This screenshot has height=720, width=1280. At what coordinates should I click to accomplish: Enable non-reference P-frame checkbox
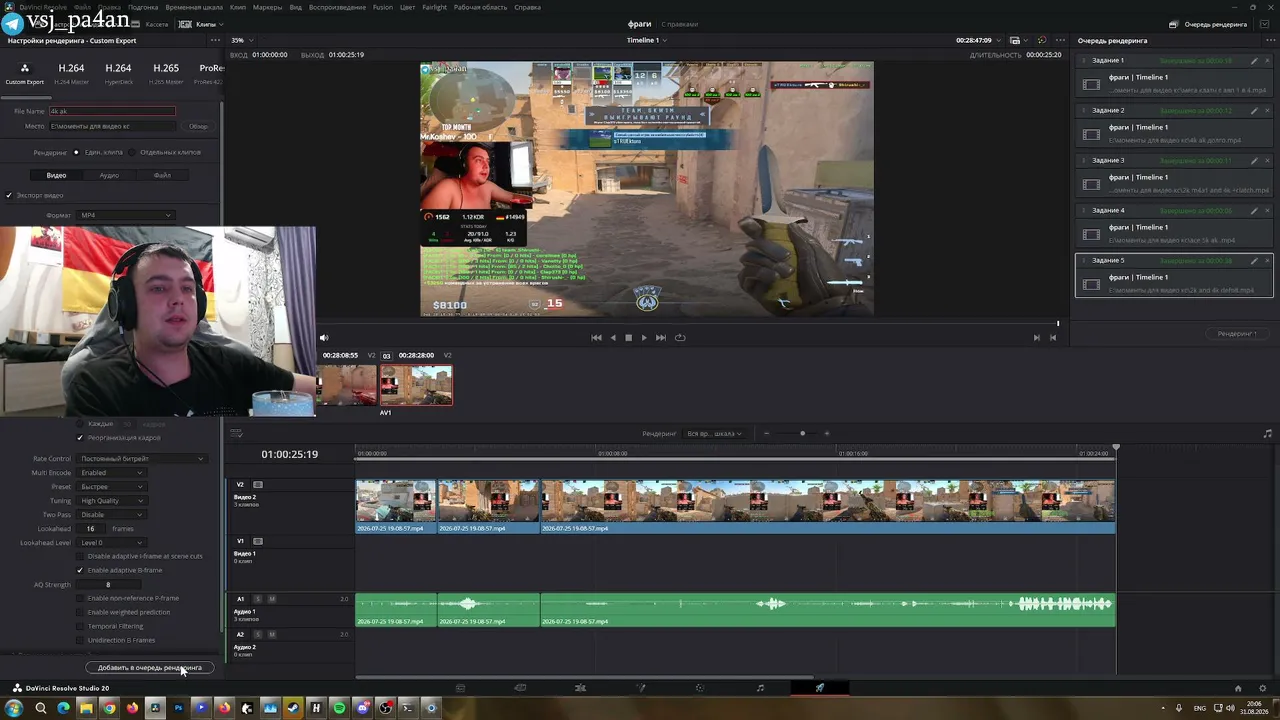[x=80, y=598]
